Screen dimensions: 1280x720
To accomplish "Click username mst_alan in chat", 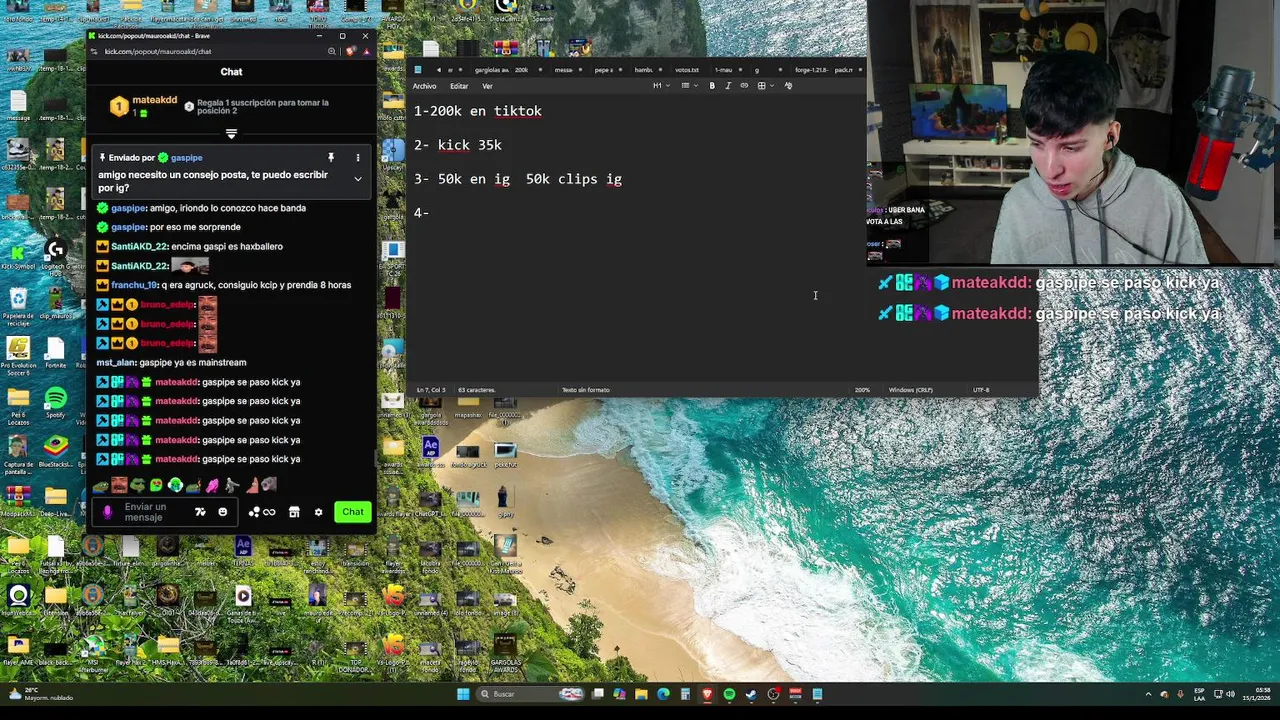I will point(115,363).
